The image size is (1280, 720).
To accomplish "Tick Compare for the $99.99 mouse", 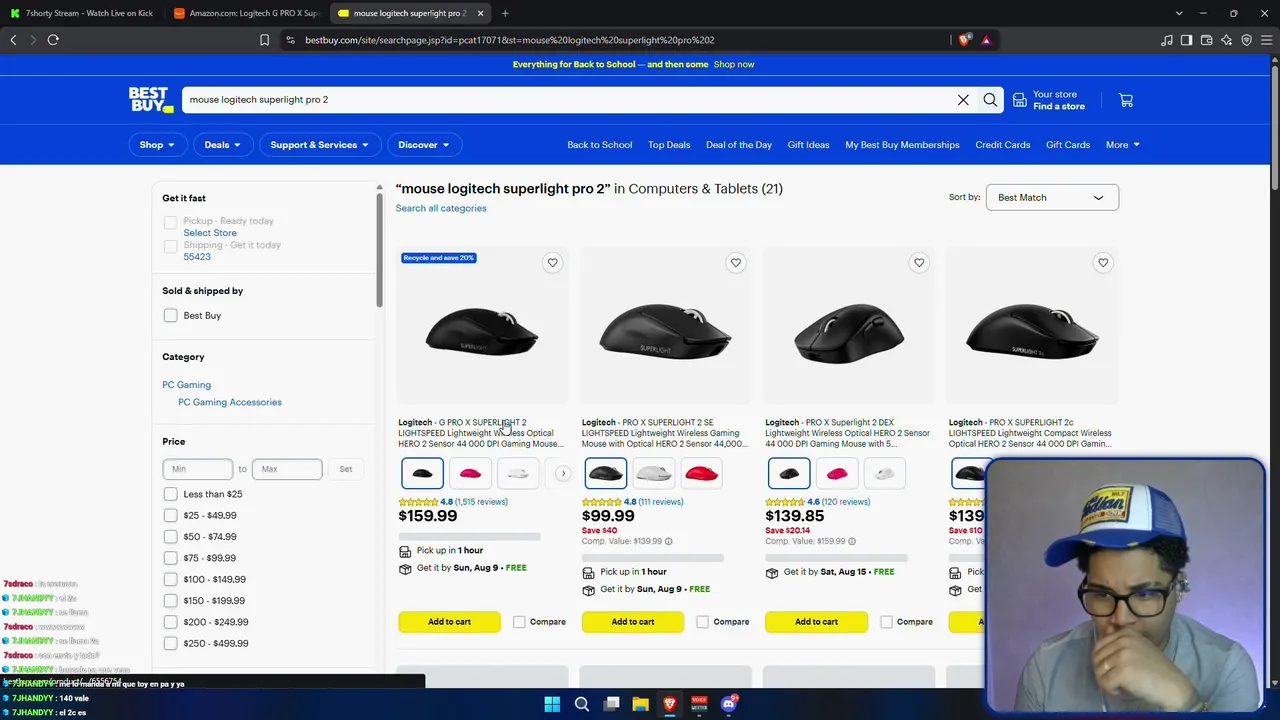I will (x=702, y=622).
